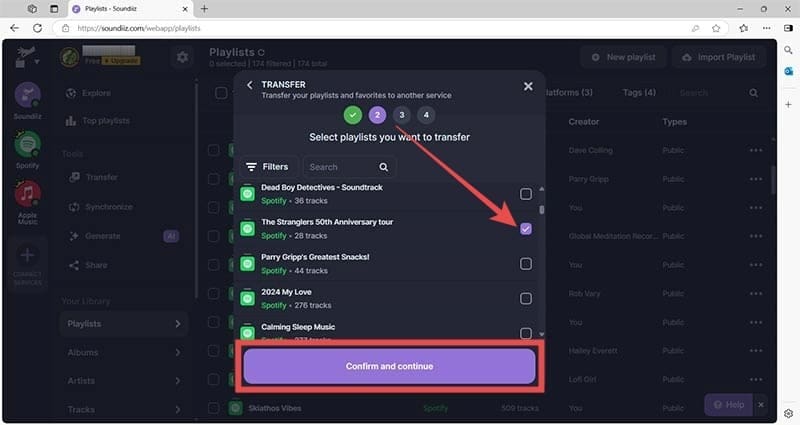Click Confirm and continue
The height and width of the screenshot is (425, 800).
point(389,366)
